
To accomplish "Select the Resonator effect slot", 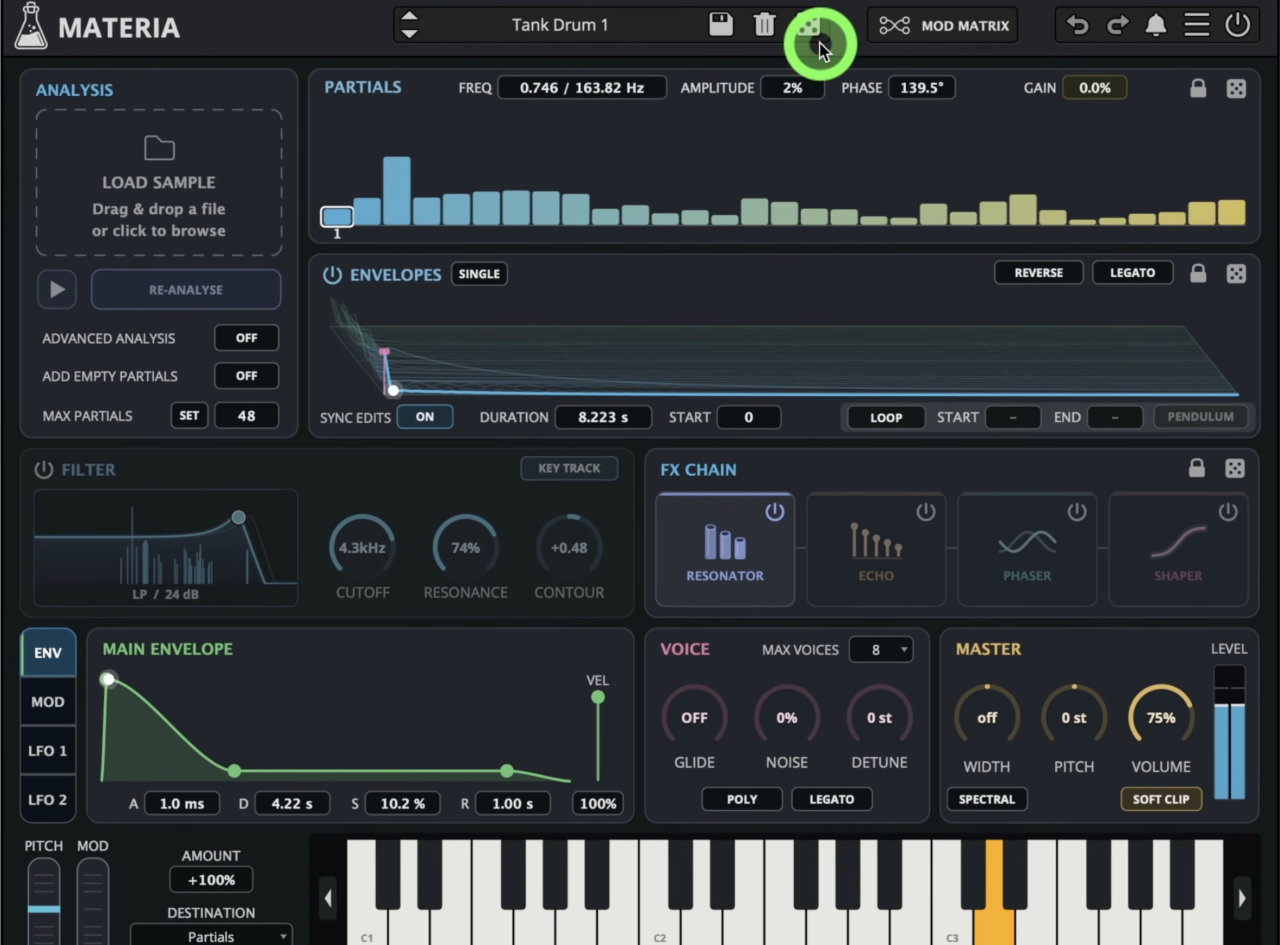I will pos(724,549).
